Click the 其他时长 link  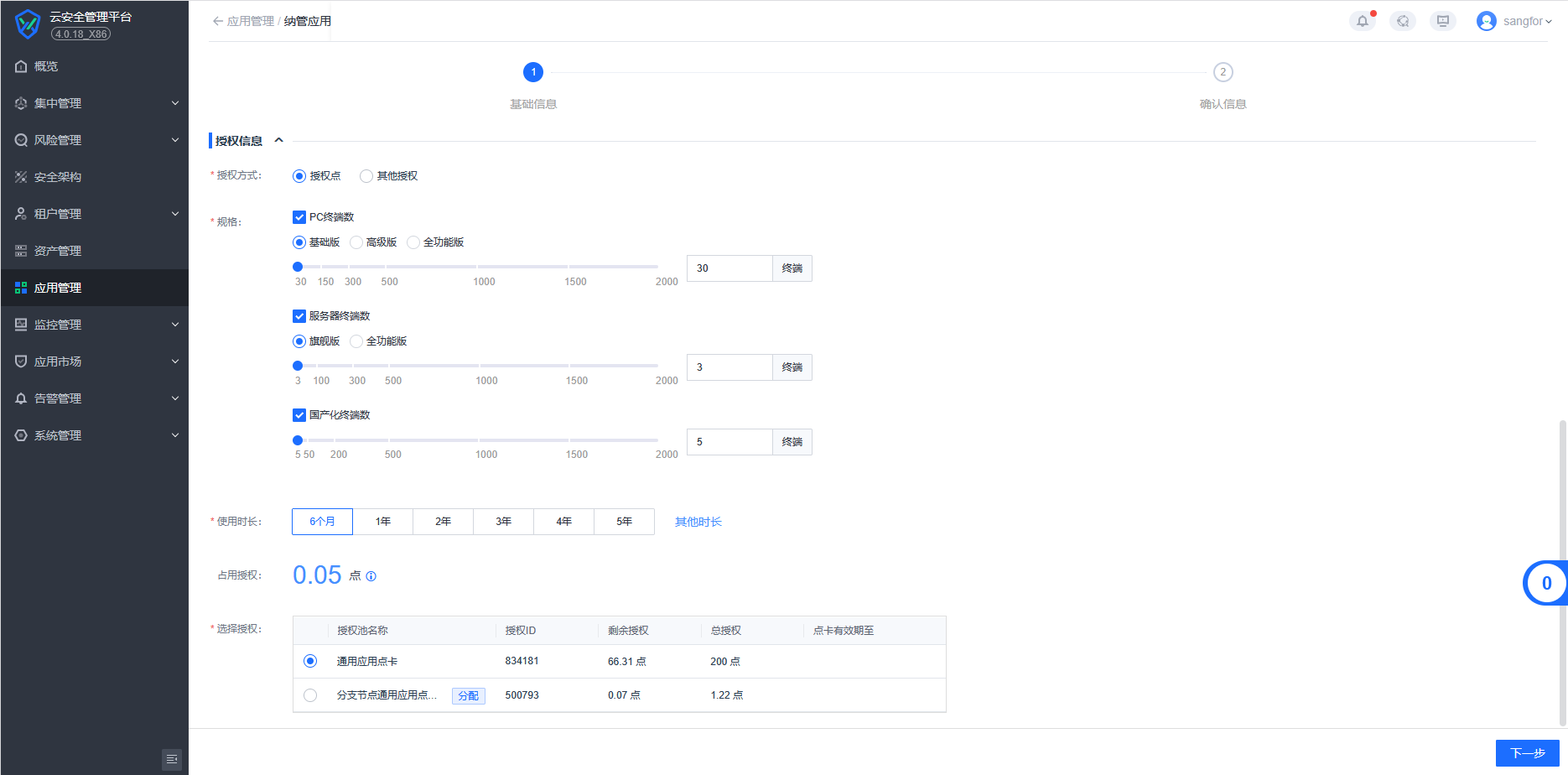698,522
